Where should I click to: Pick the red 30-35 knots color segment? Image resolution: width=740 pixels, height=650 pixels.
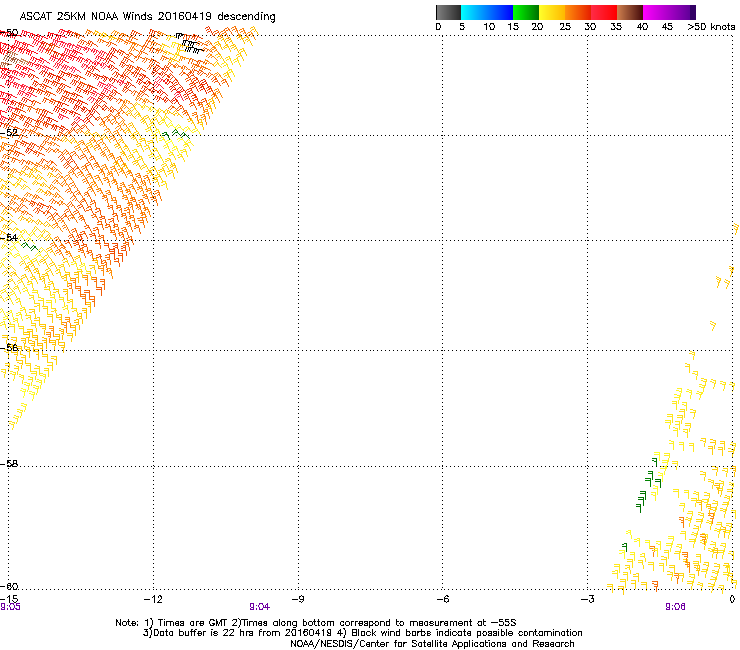pos(604,12)
